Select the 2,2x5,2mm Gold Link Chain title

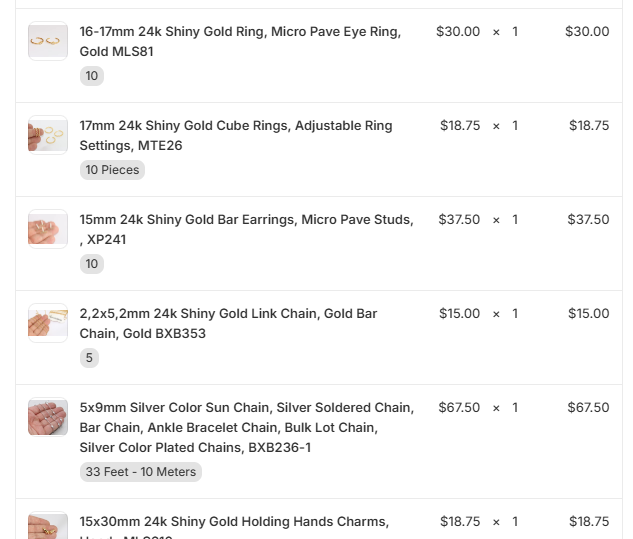pyautogui.click(x=228, y=323)
